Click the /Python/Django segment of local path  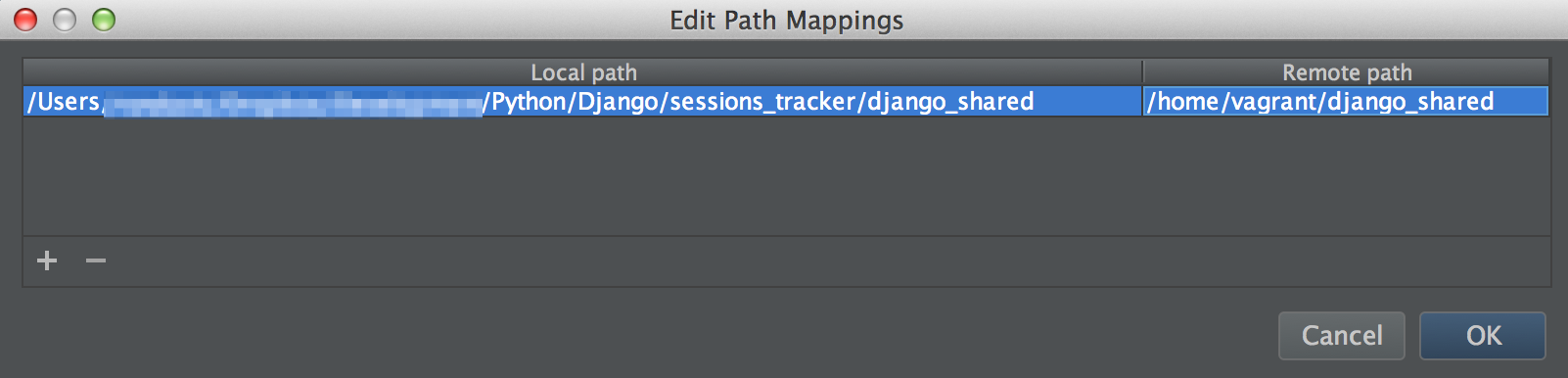572,102
